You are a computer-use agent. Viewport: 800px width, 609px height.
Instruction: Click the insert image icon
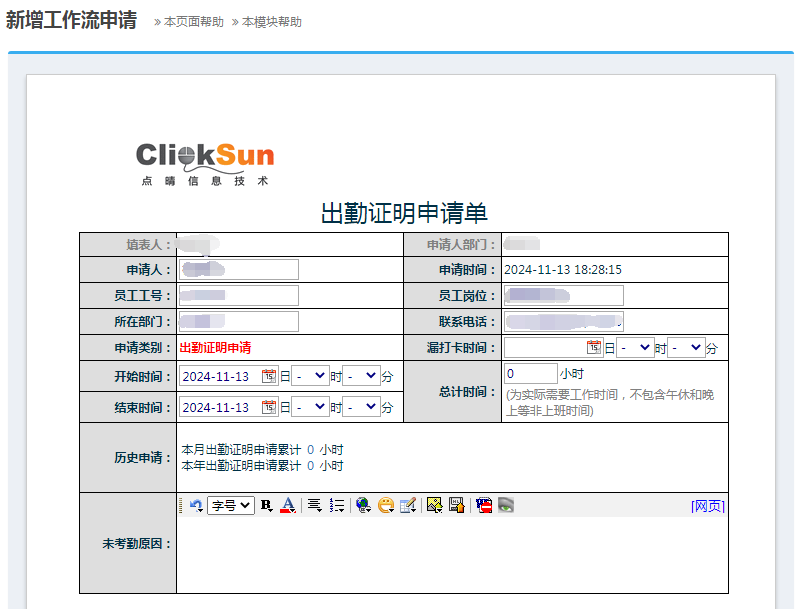pyautogui.click(x=434, y=506)
